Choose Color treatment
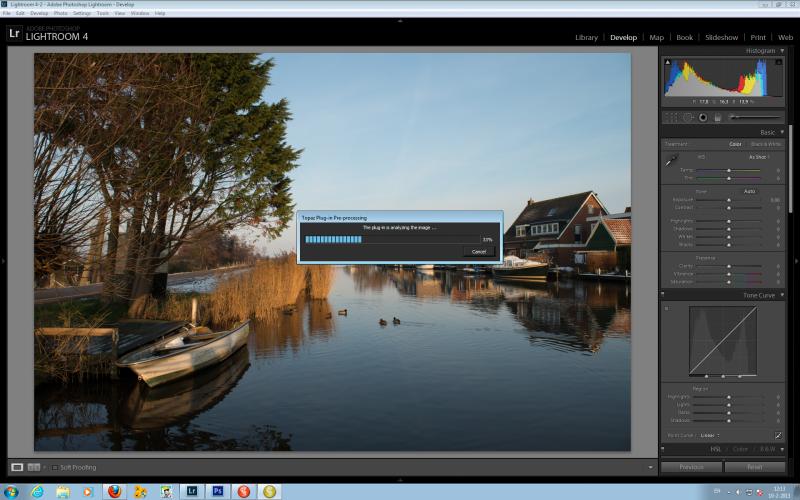The image size is (800, 500). [735, 144]
